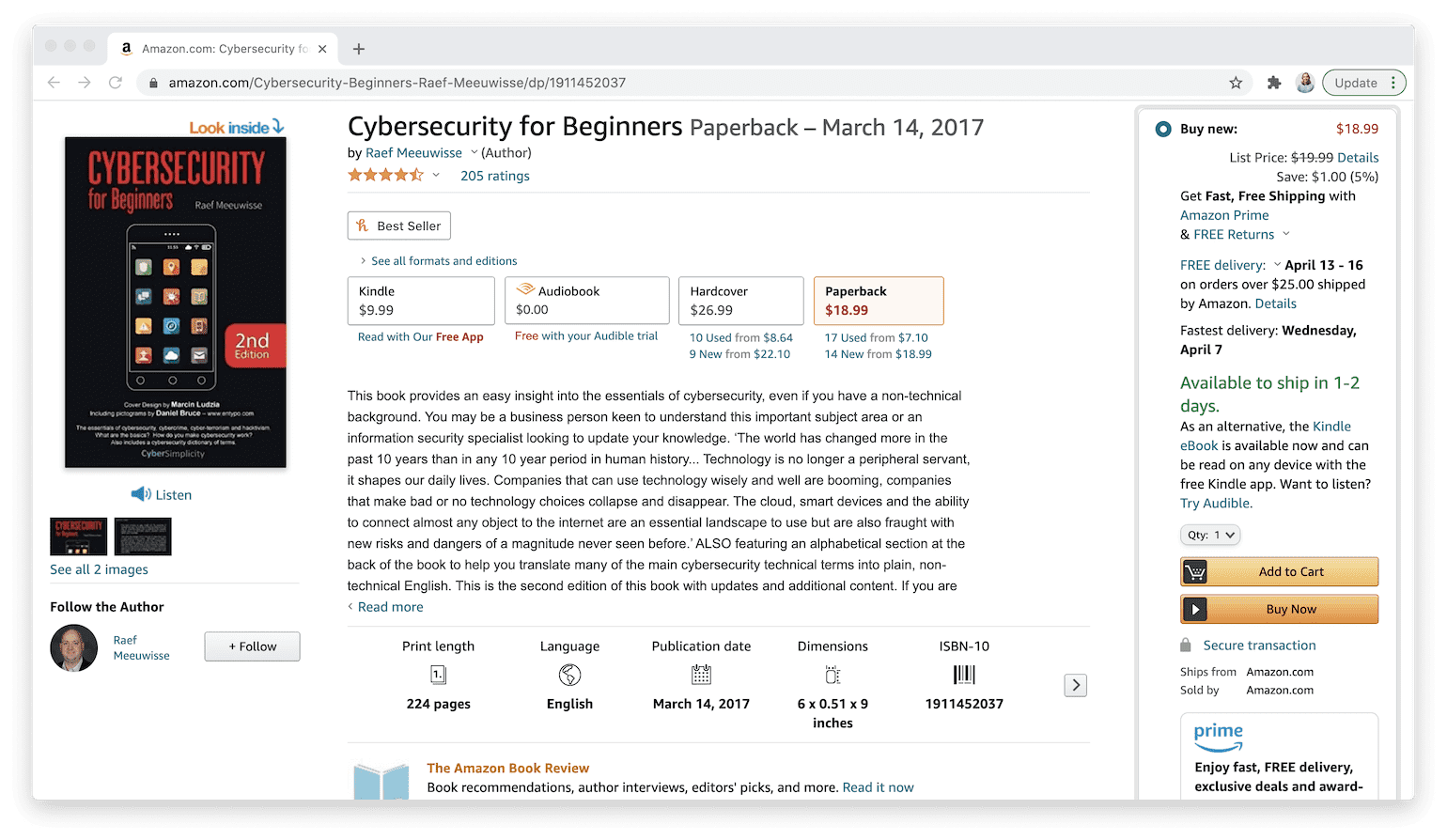The image size is (1447, 840).
Task: Click the Listen speaker icon
Action: pos(141,494)
